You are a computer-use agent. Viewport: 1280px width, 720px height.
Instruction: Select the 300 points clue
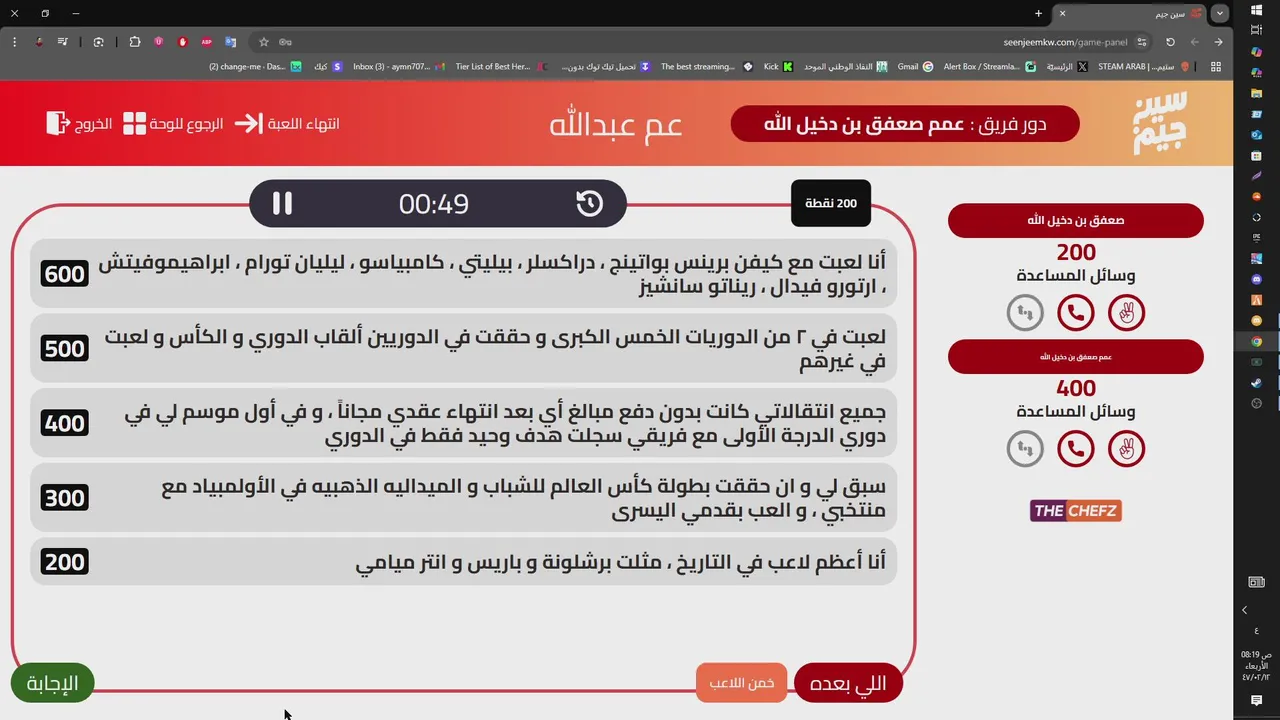[x=464, y=498]
